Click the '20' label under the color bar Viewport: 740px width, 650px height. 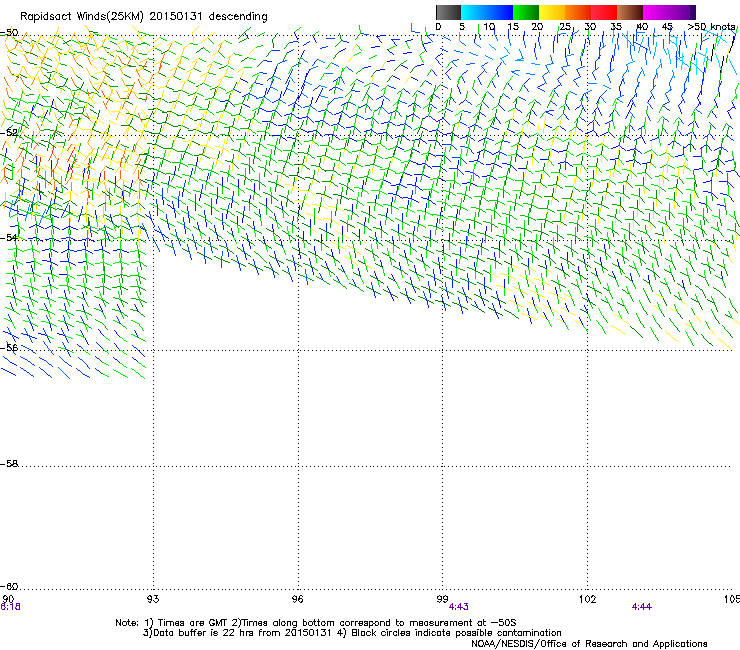tap(537, 27)
